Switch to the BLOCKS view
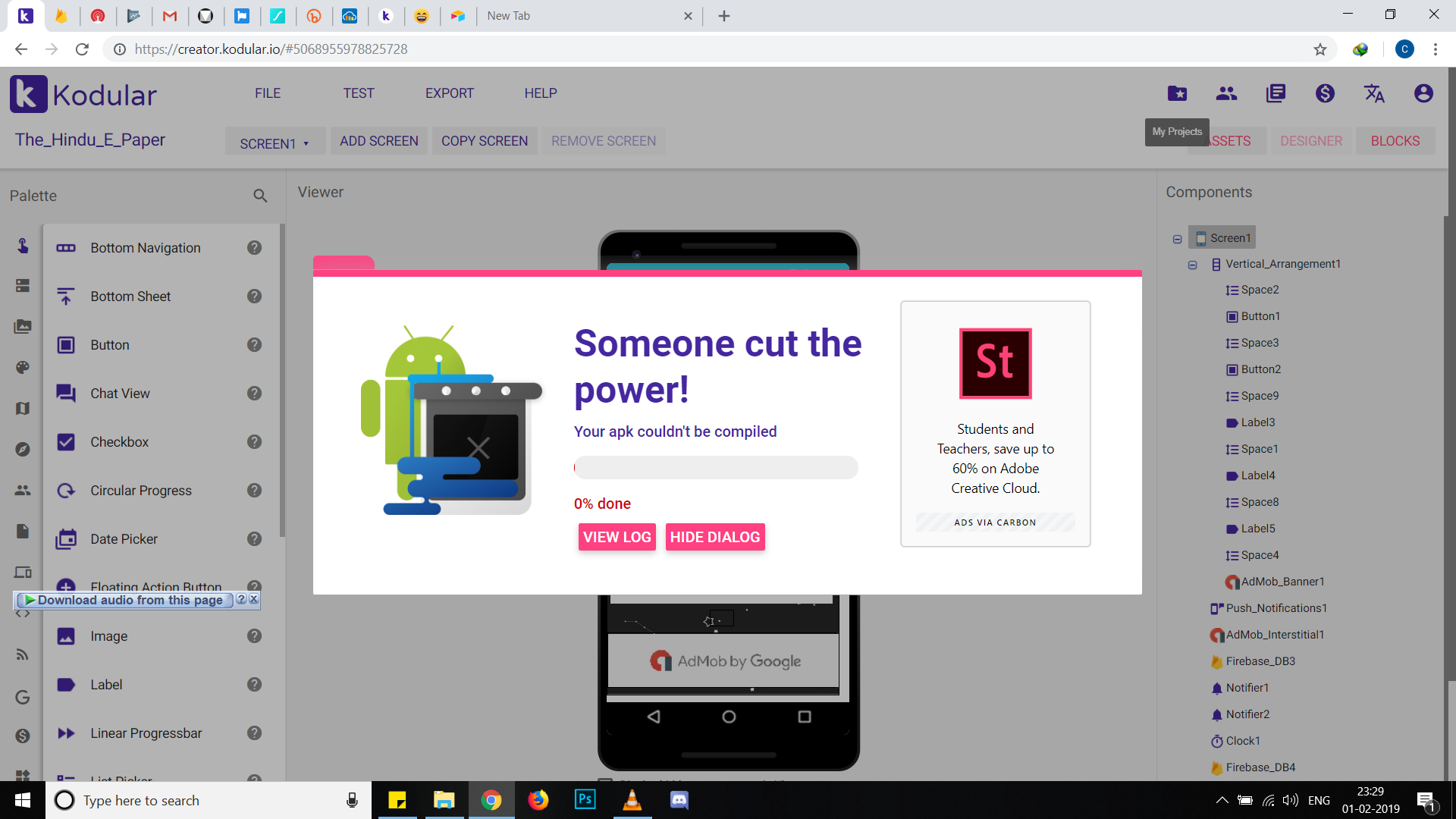The height and width of the screenshot is (819, 1456). [x=1395, y=141]
